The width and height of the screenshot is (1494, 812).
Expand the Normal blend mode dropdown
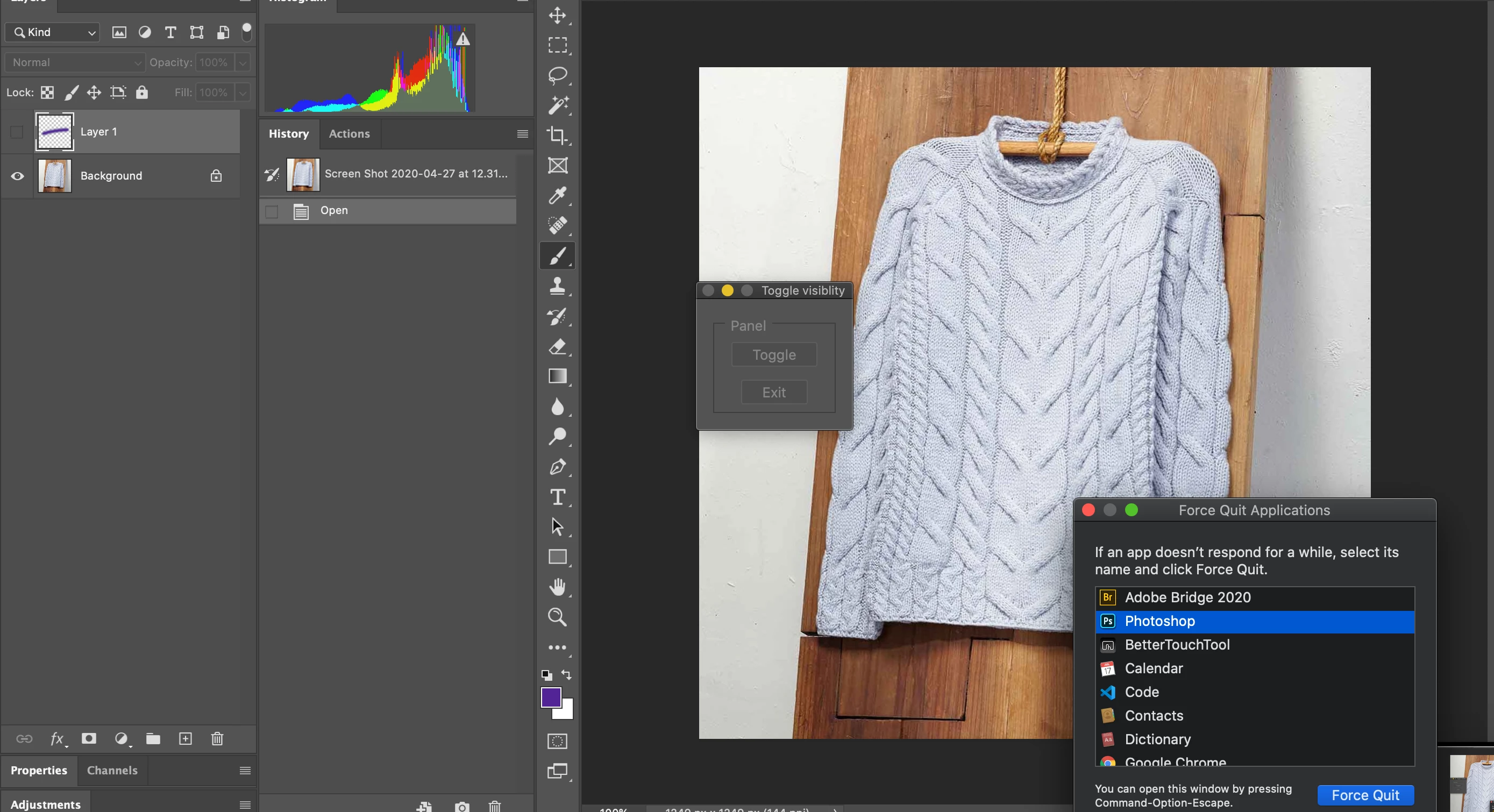75,62
